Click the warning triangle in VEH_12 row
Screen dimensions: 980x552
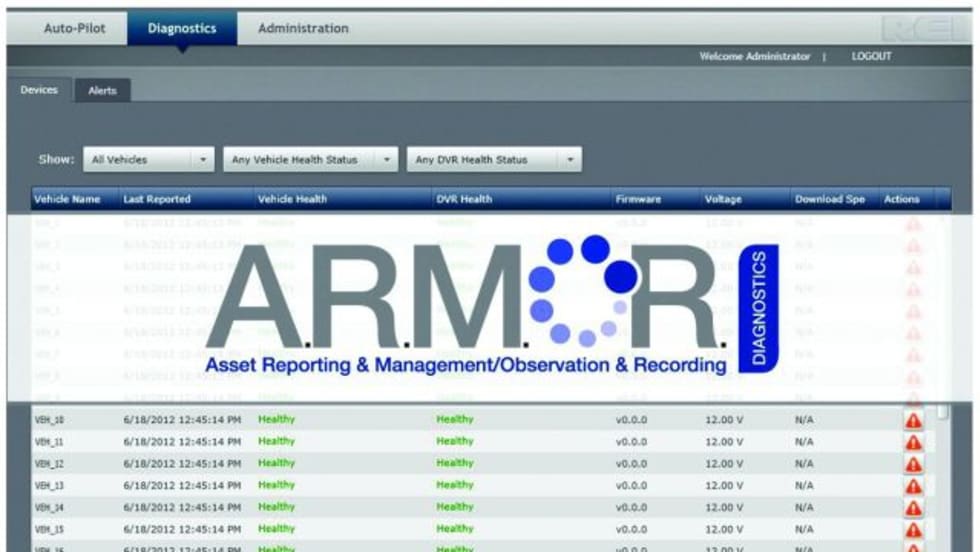click(x=913, y=464)
